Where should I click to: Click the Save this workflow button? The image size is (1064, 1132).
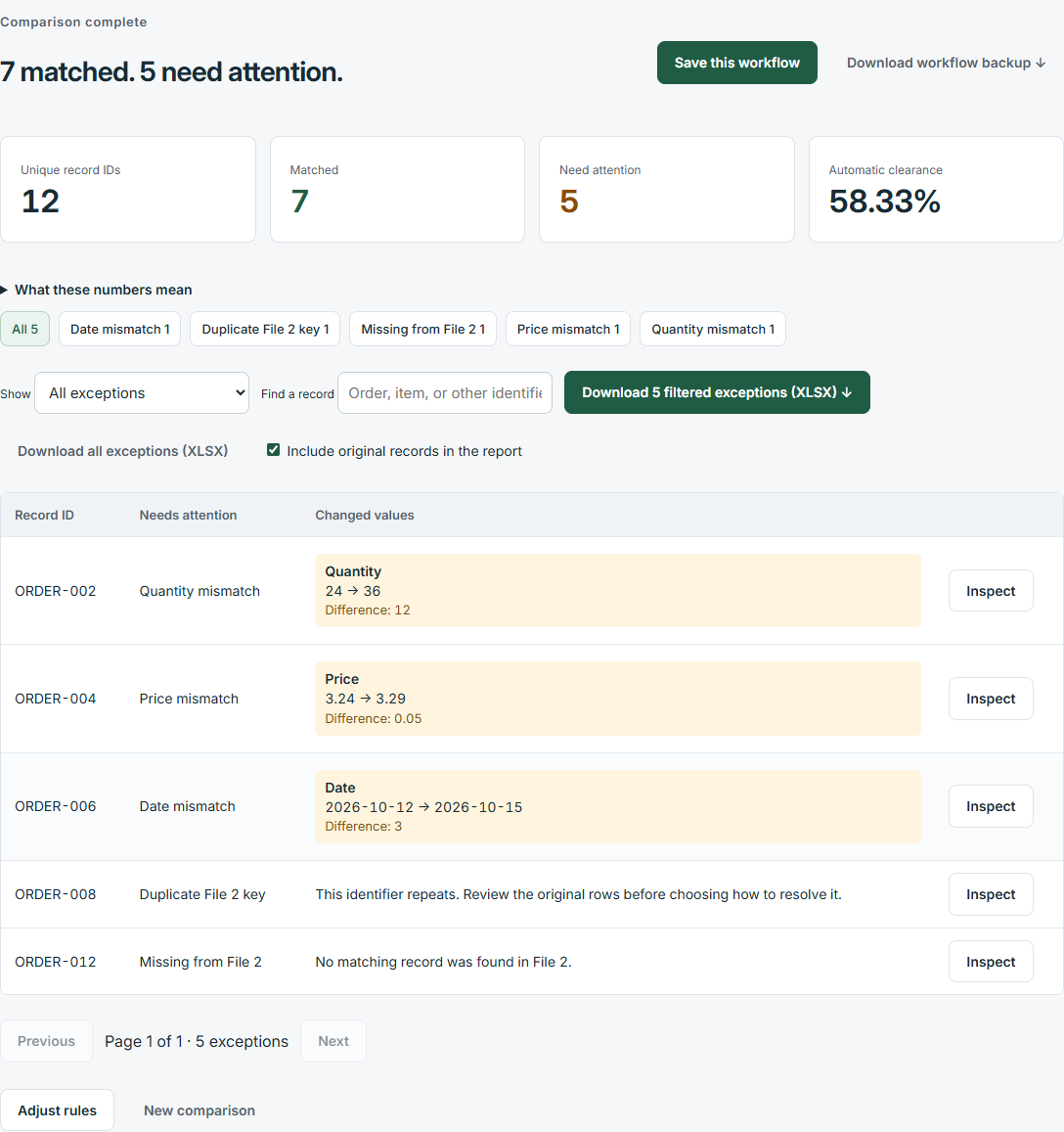pos(737,63)
